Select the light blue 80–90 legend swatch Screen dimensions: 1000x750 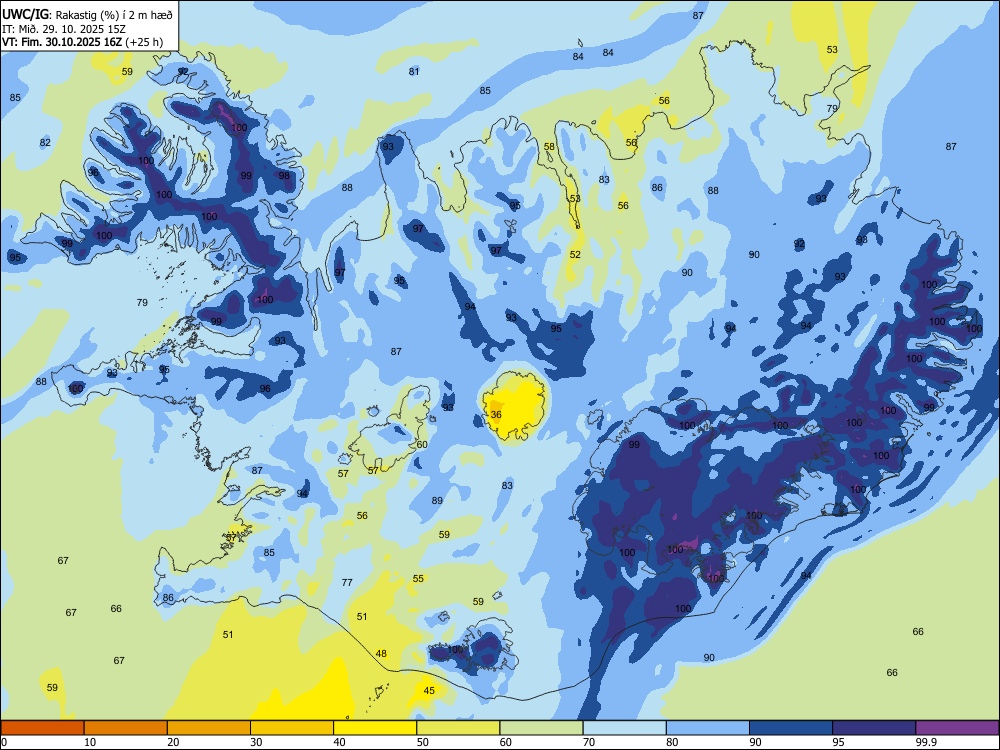[708, 728]
